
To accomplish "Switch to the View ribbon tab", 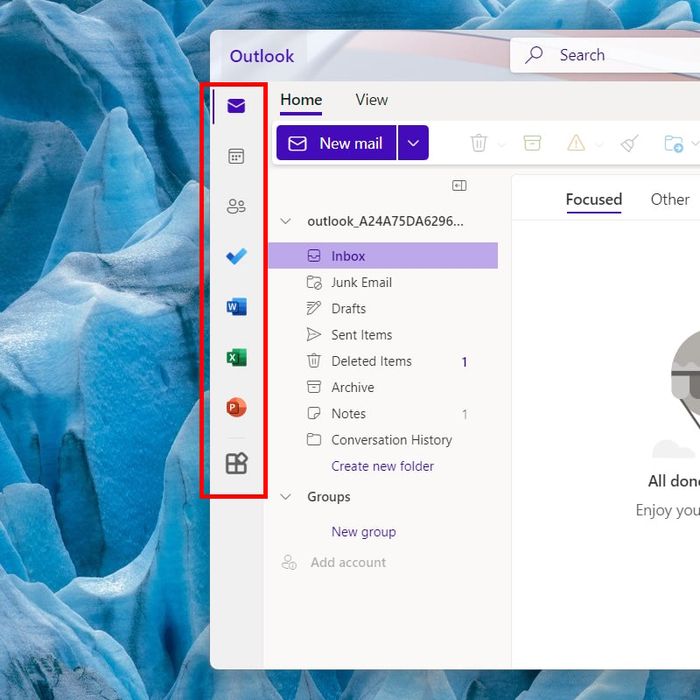I will tap(371, 100).
